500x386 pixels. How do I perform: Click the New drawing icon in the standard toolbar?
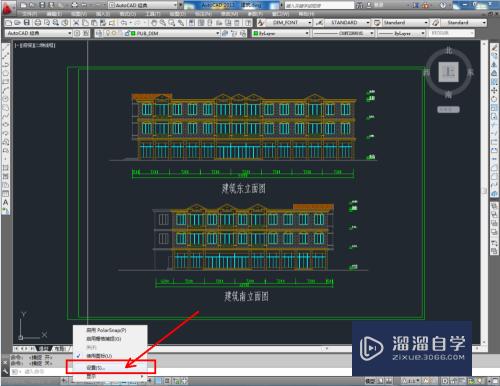[9, 23]
